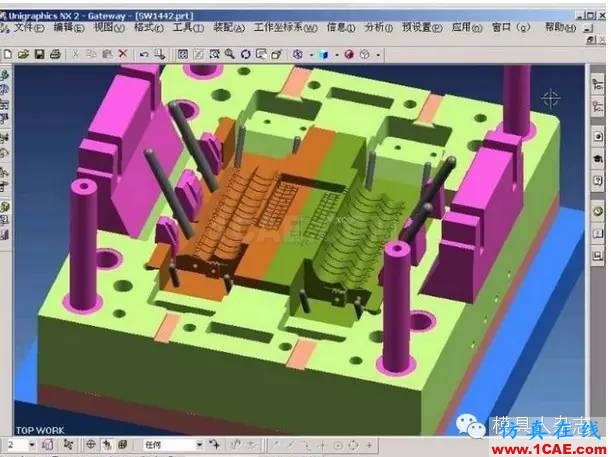Image resolution: width=611 pixels, height=457 pixels.
Task: Open the 帮助(H) menu
Action: pos(560,28)
